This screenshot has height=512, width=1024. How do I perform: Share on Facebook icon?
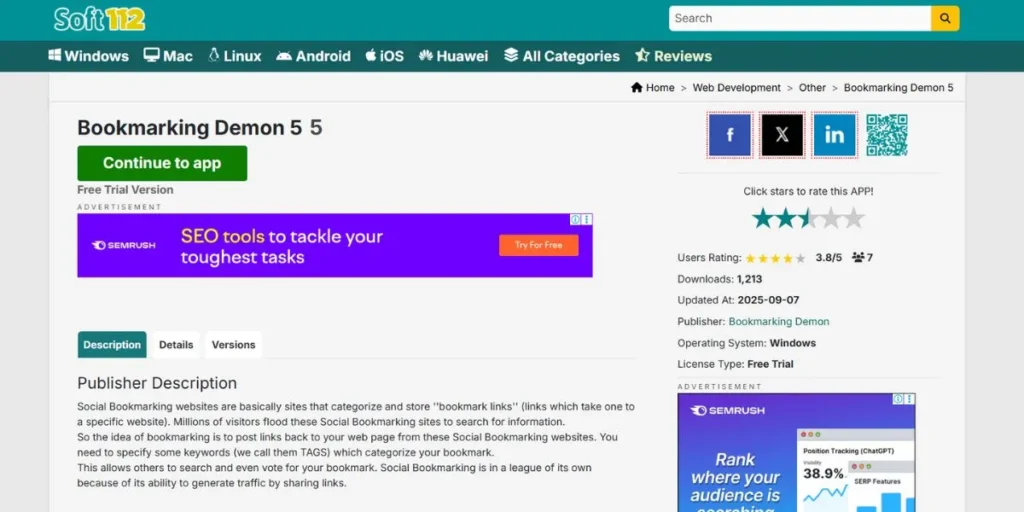(729, 135)
